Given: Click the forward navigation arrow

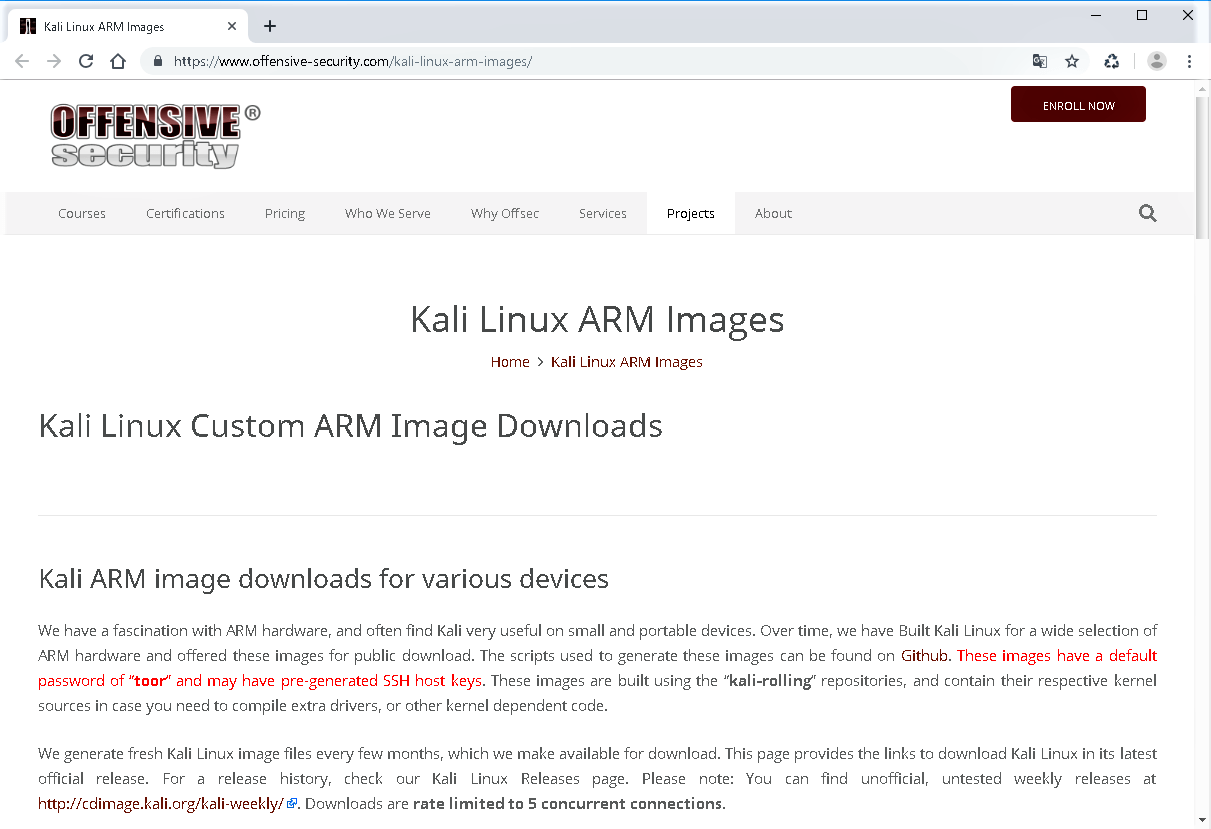Looking at the screenshot, I should tap(54, 61).
